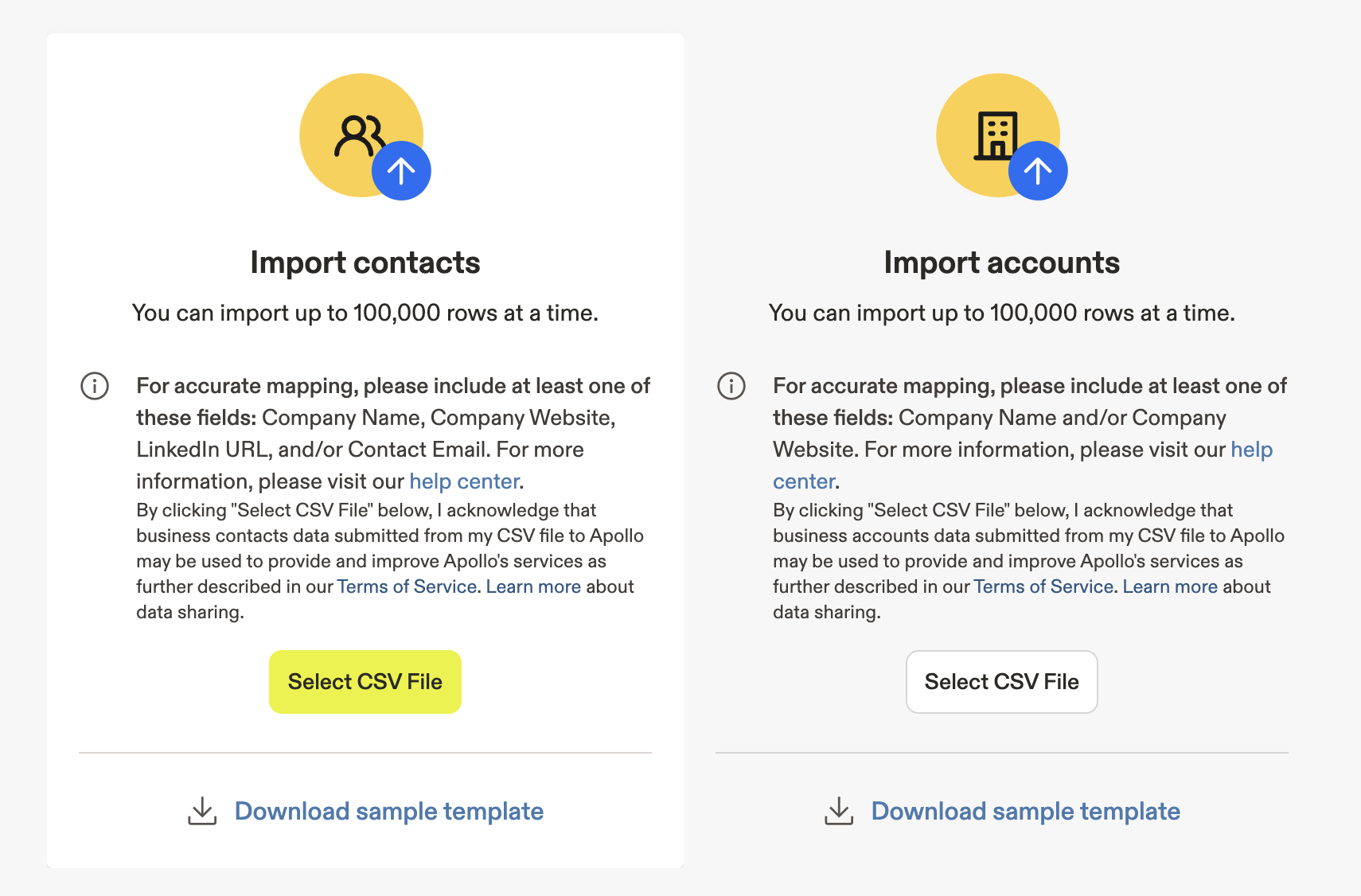Click the info icon in accounts card
Viewport: 1361px width, 896px height.
(x=731, y=386)
